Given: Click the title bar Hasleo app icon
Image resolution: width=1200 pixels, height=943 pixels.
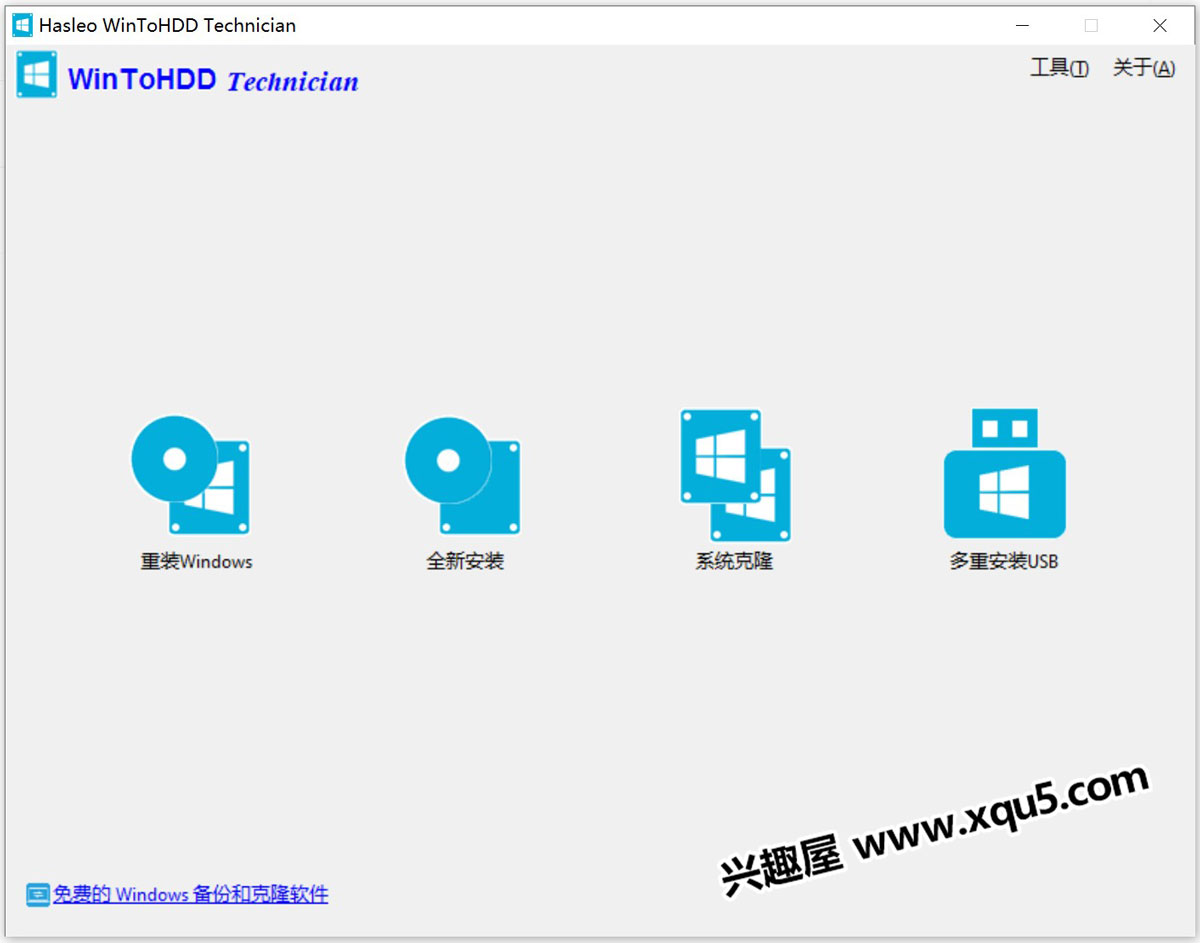Looking at the screenshot, I should click(22, 25).
